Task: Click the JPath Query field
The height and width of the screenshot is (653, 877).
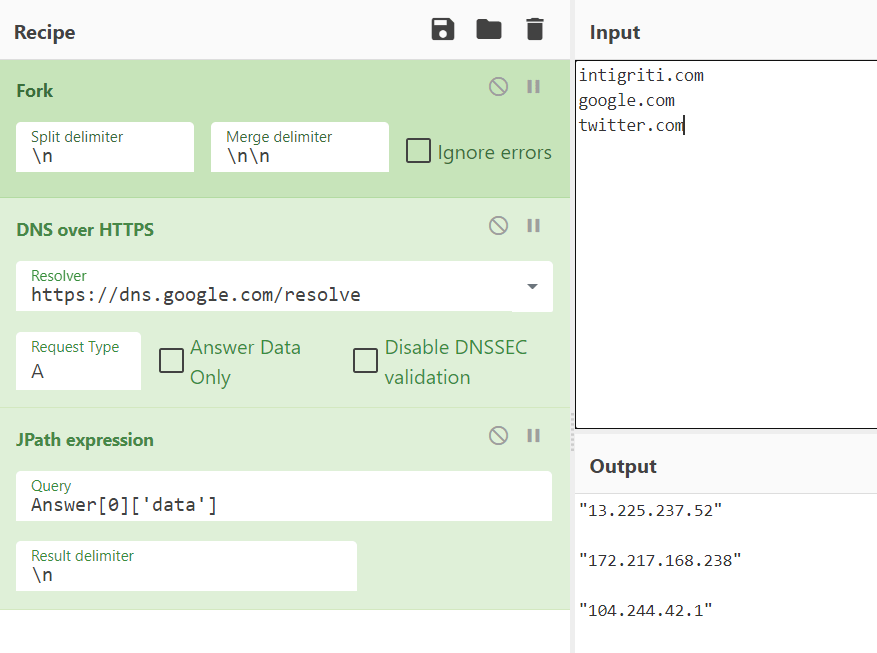Action: click(x=284, y=496)
